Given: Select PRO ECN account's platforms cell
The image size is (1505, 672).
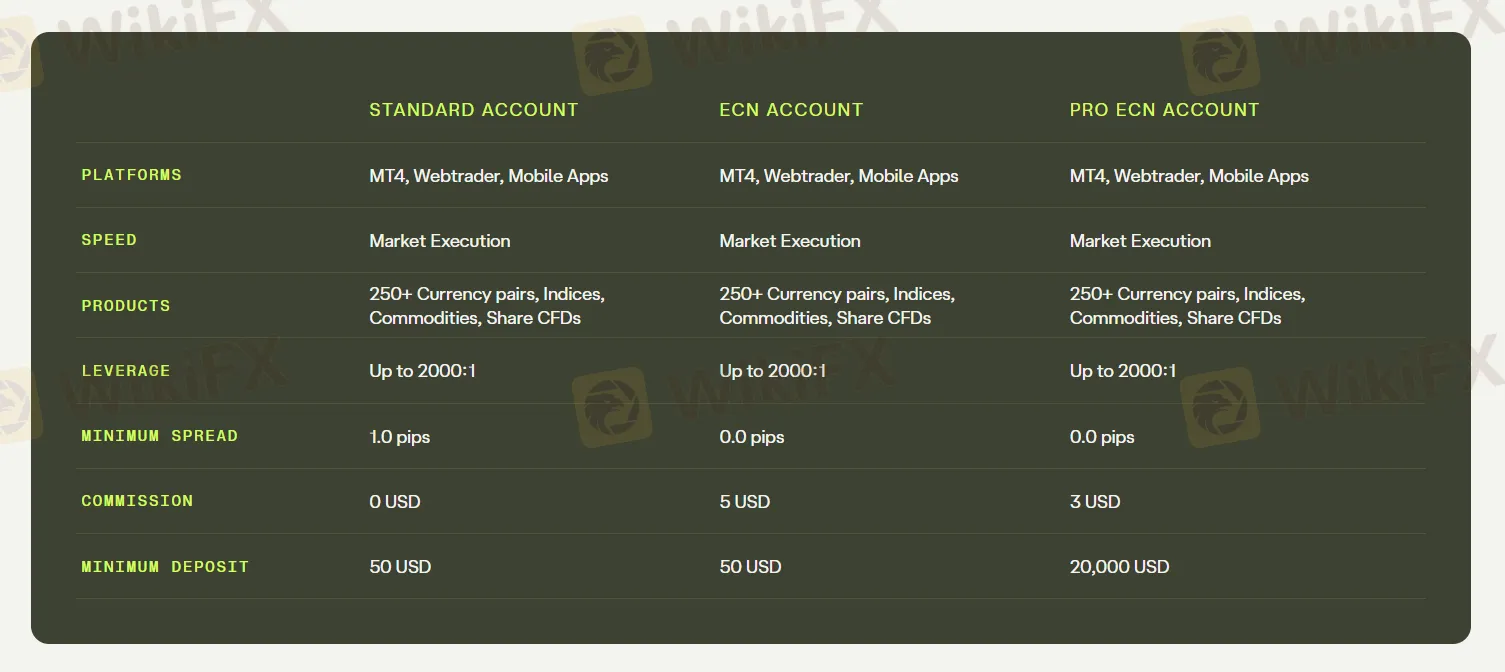Looking at the screenshot, I should click(1189, 176).
